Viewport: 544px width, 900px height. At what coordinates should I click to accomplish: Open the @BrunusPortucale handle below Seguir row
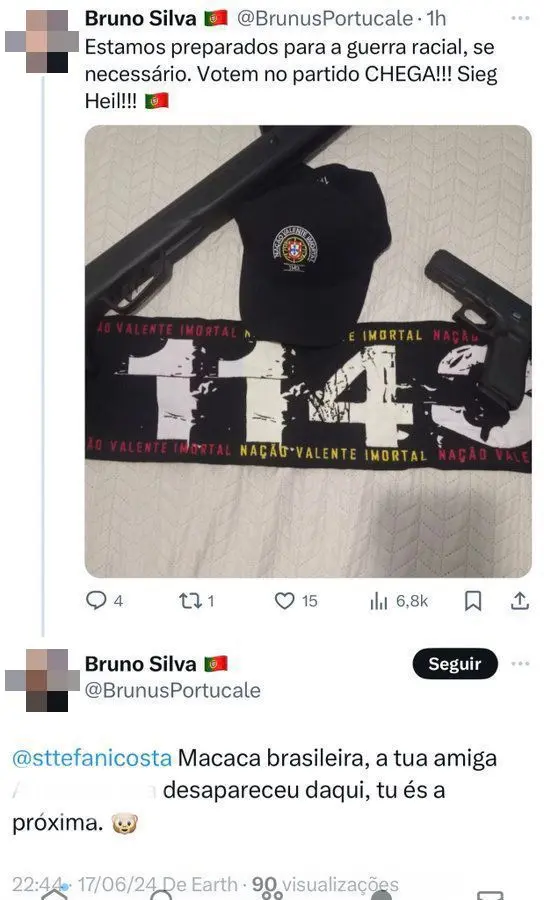173,690
